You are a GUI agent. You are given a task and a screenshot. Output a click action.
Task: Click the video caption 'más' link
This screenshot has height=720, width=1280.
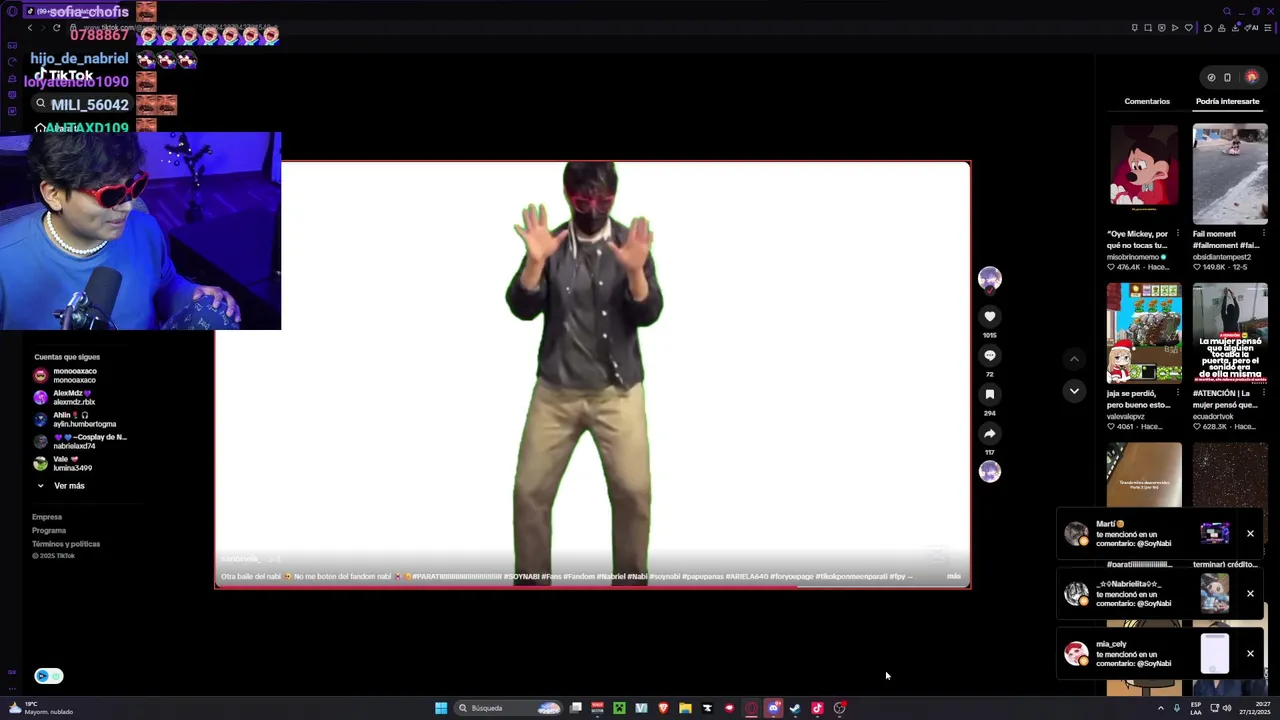[x=953, y=577]
